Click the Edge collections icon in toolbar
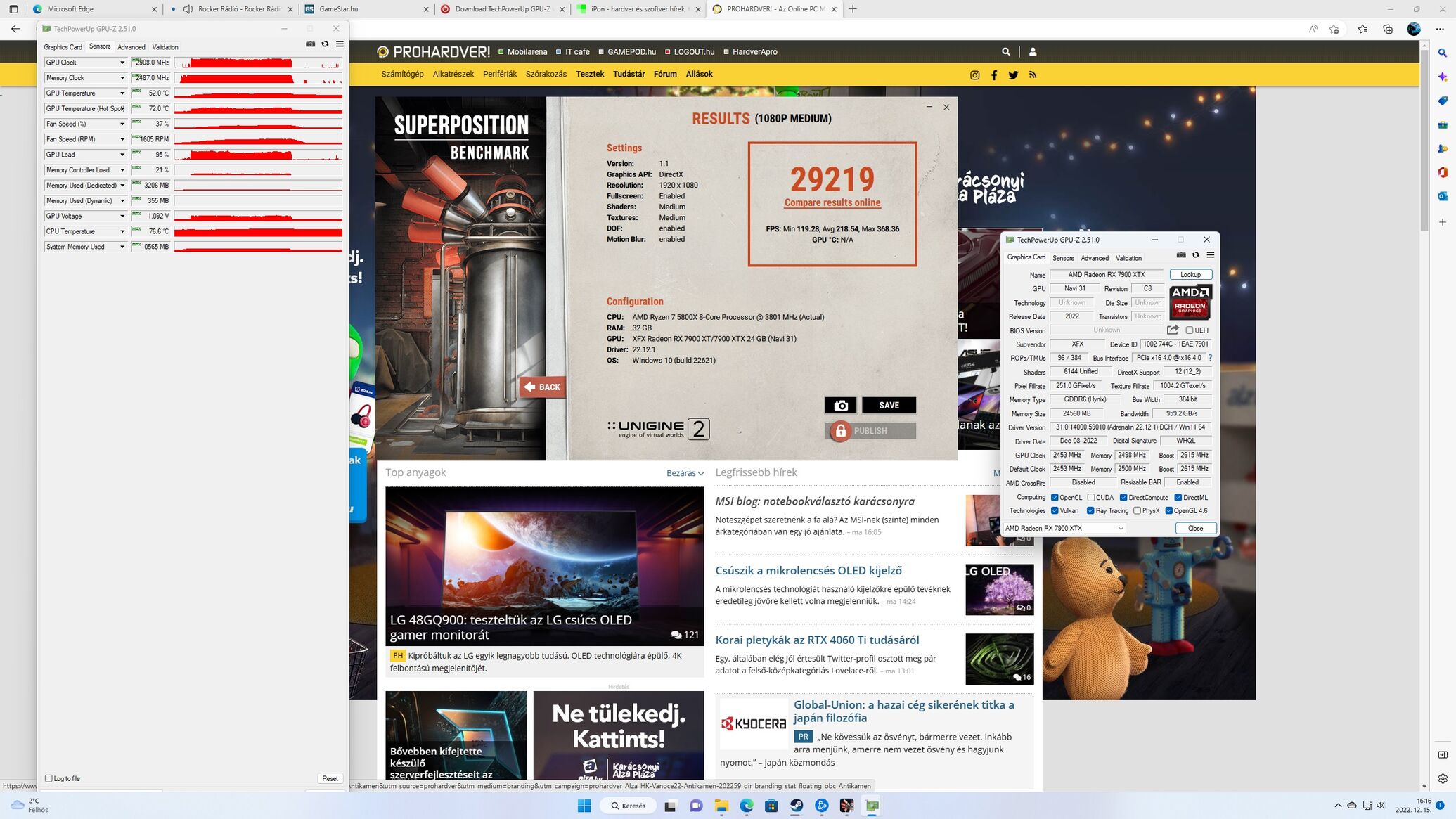This screenshot has height=819, width=1456. (1388, 29)
